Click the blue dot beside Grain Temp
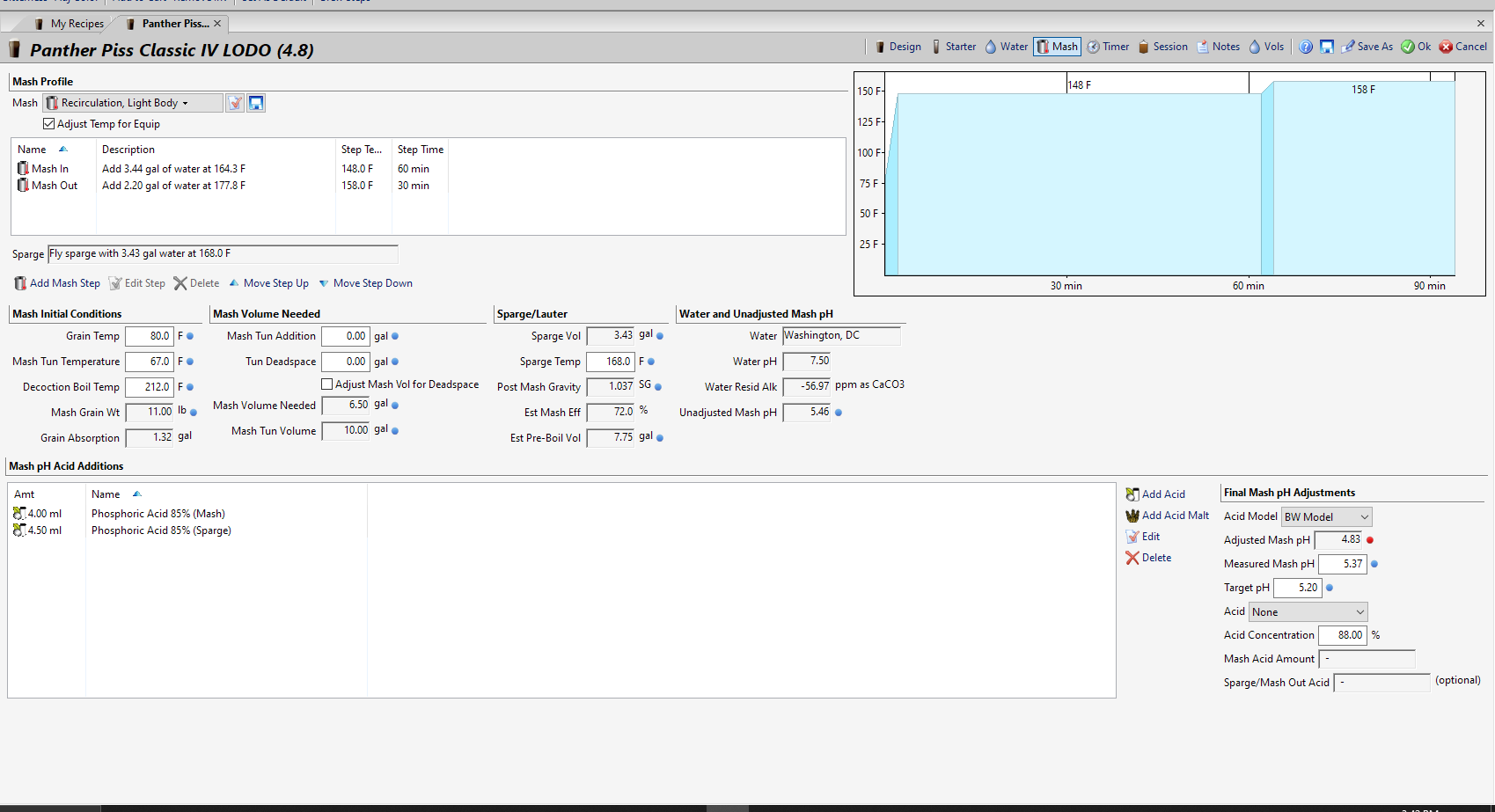 click(x=190, y=336)
